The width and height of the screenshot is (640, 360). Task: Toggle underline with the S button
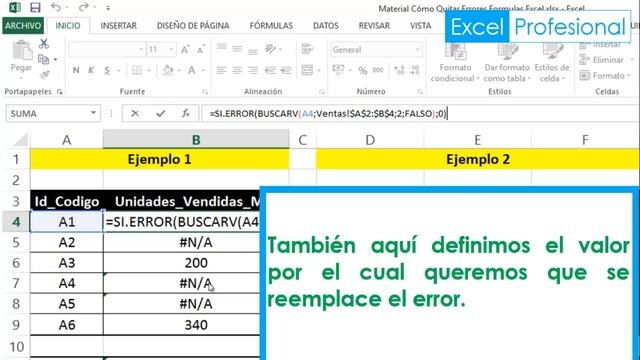click(x=107, y=70)
